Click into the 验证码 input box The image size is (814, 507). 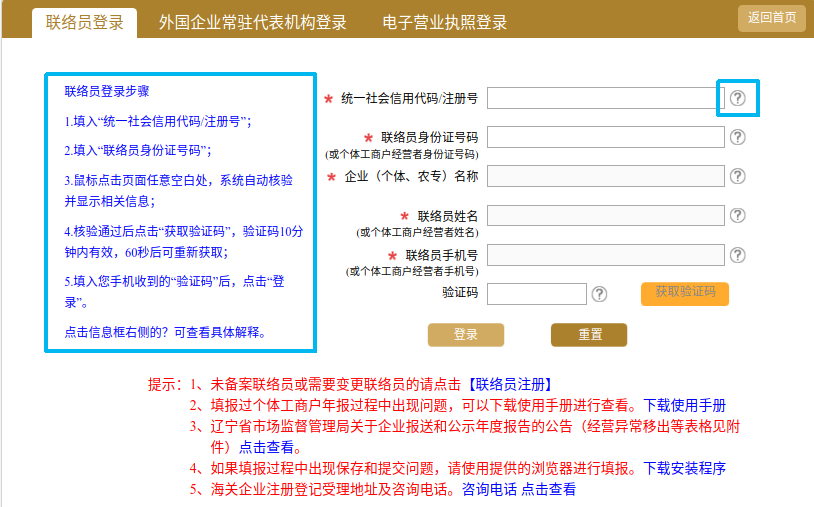pos(536,294)
